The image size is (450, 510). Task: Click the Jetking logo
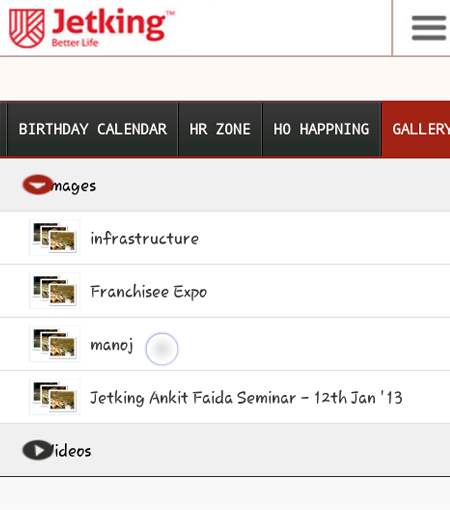[x=92, y=28]
